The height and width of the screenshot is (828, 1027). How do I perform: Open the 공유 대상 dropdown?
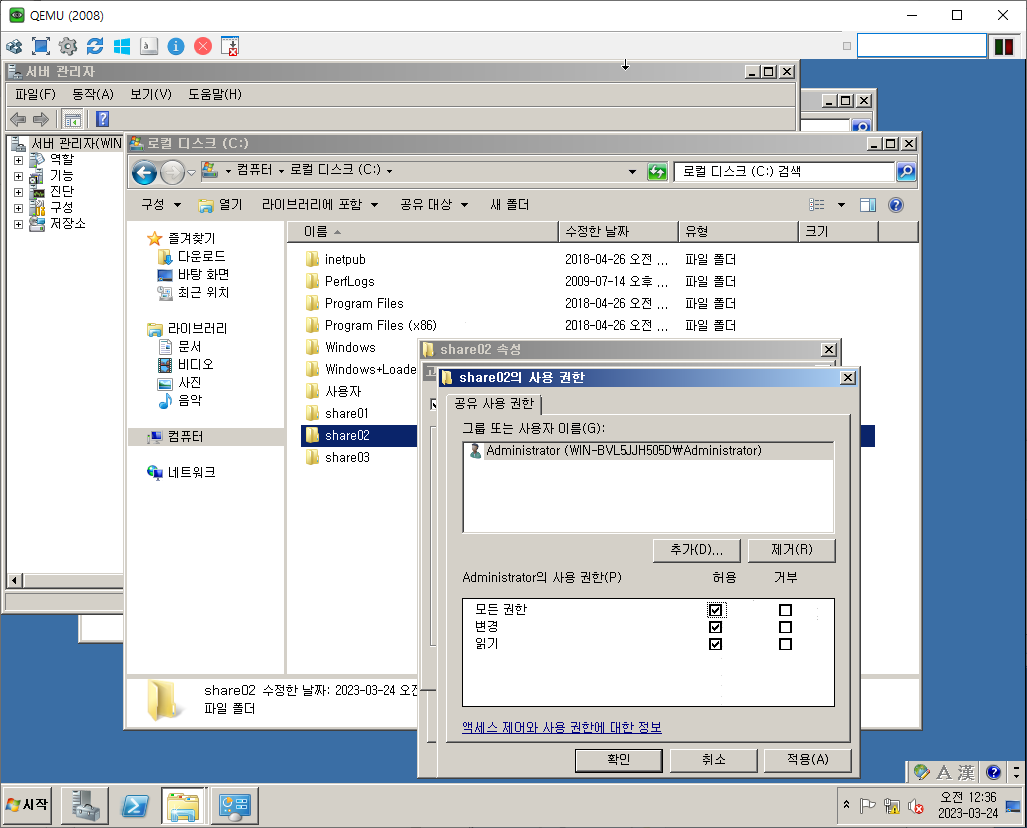(x=434, y=205)
